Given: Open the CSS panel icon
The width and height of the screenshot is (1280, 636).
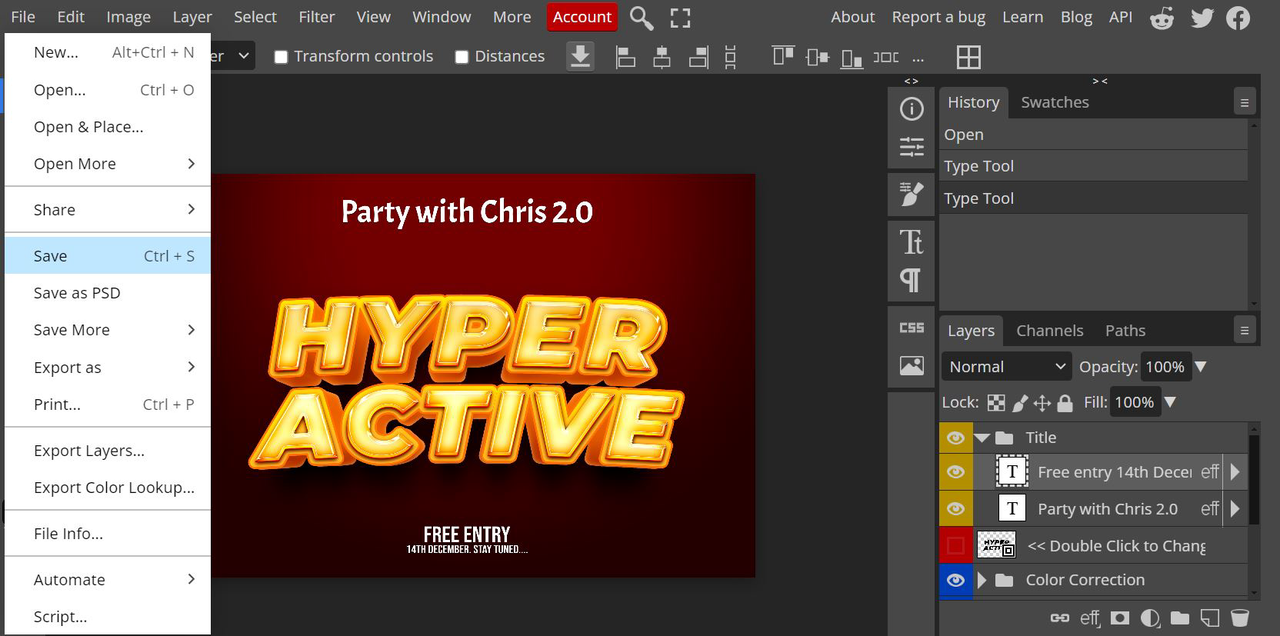Looking at the screenshot, I should coord(911,327).
